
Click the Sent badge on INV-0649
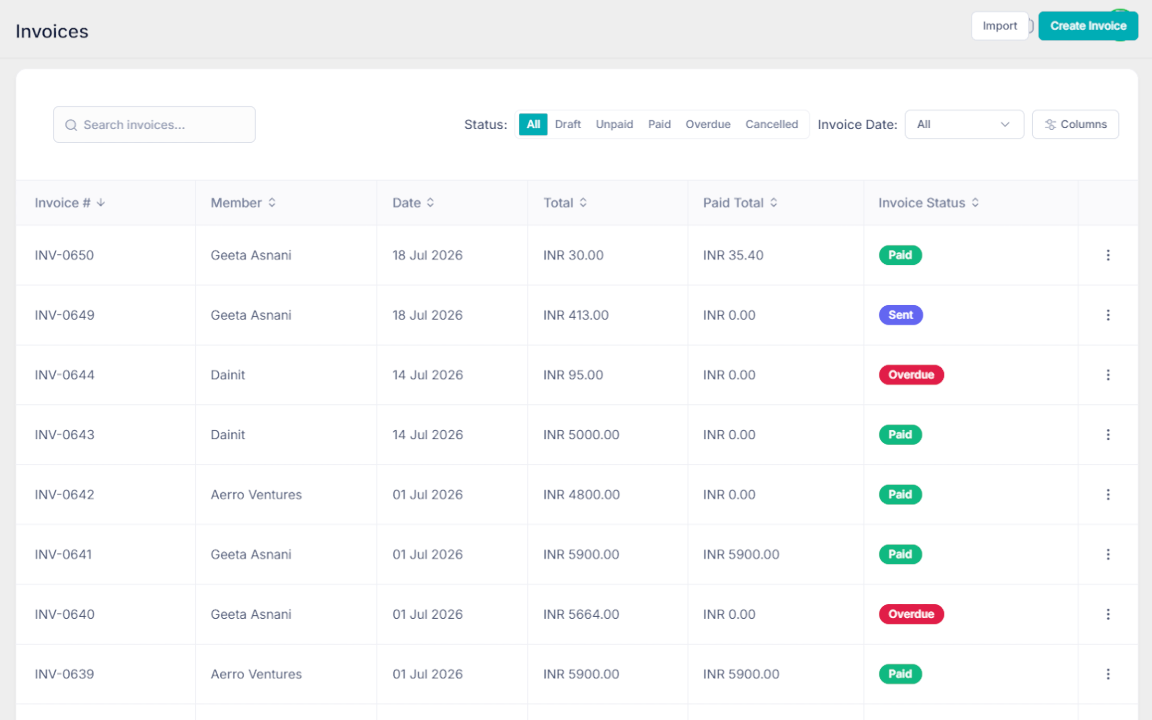pos(901,315)
